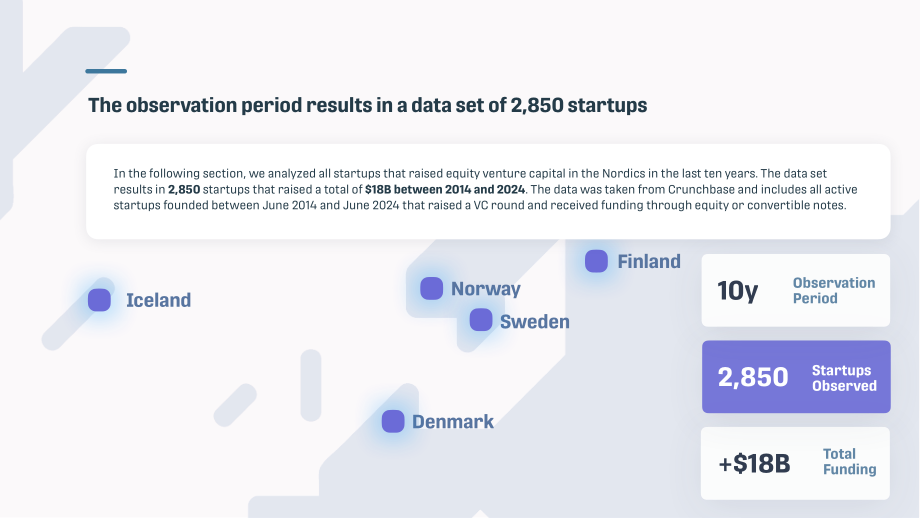Click the 'Total Funding' label
The height and width of the screenshot is (518, 920).
click(850, 462)
